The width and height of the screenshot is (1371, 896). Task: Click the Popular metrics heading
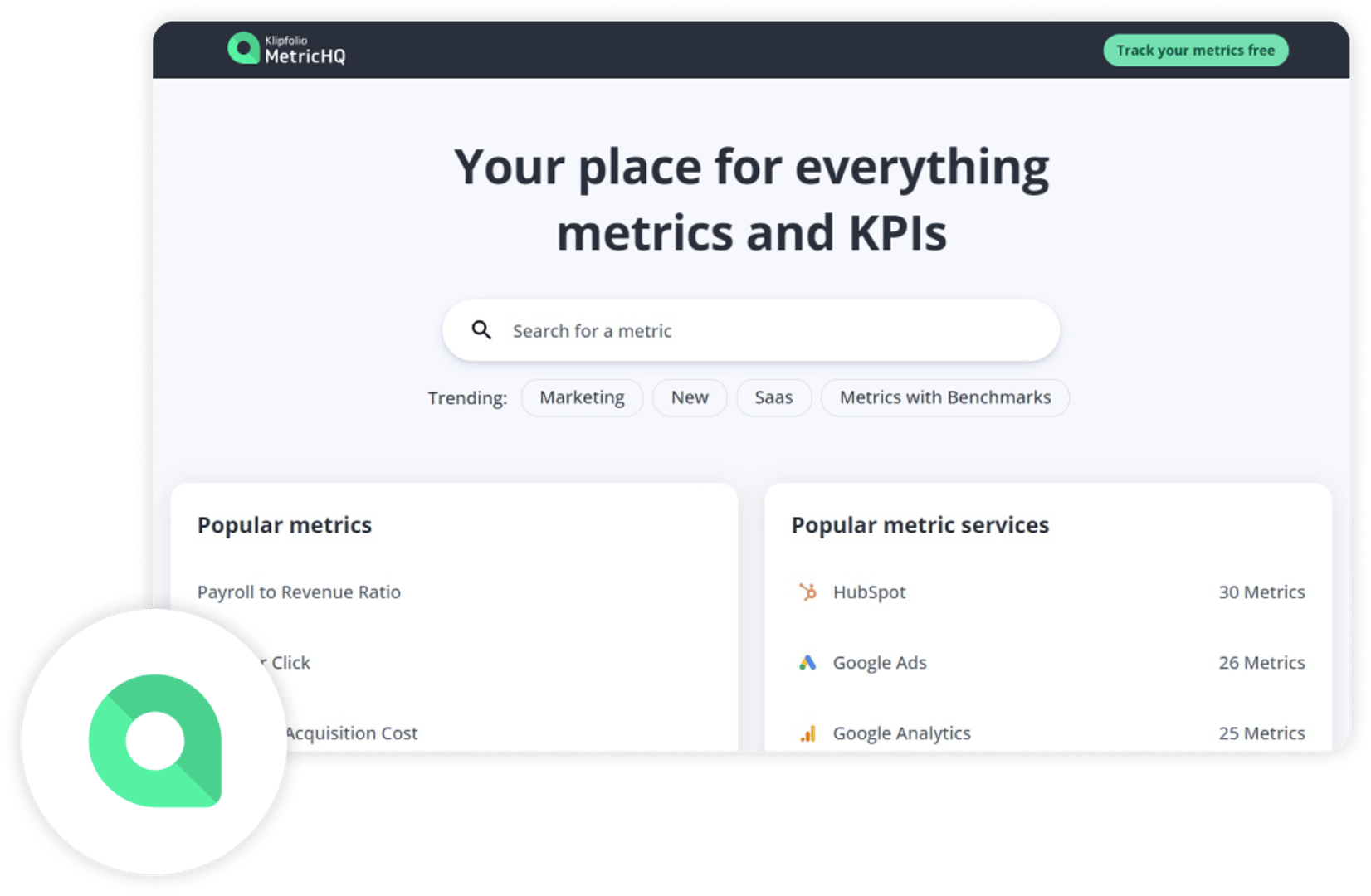(285, 525)
